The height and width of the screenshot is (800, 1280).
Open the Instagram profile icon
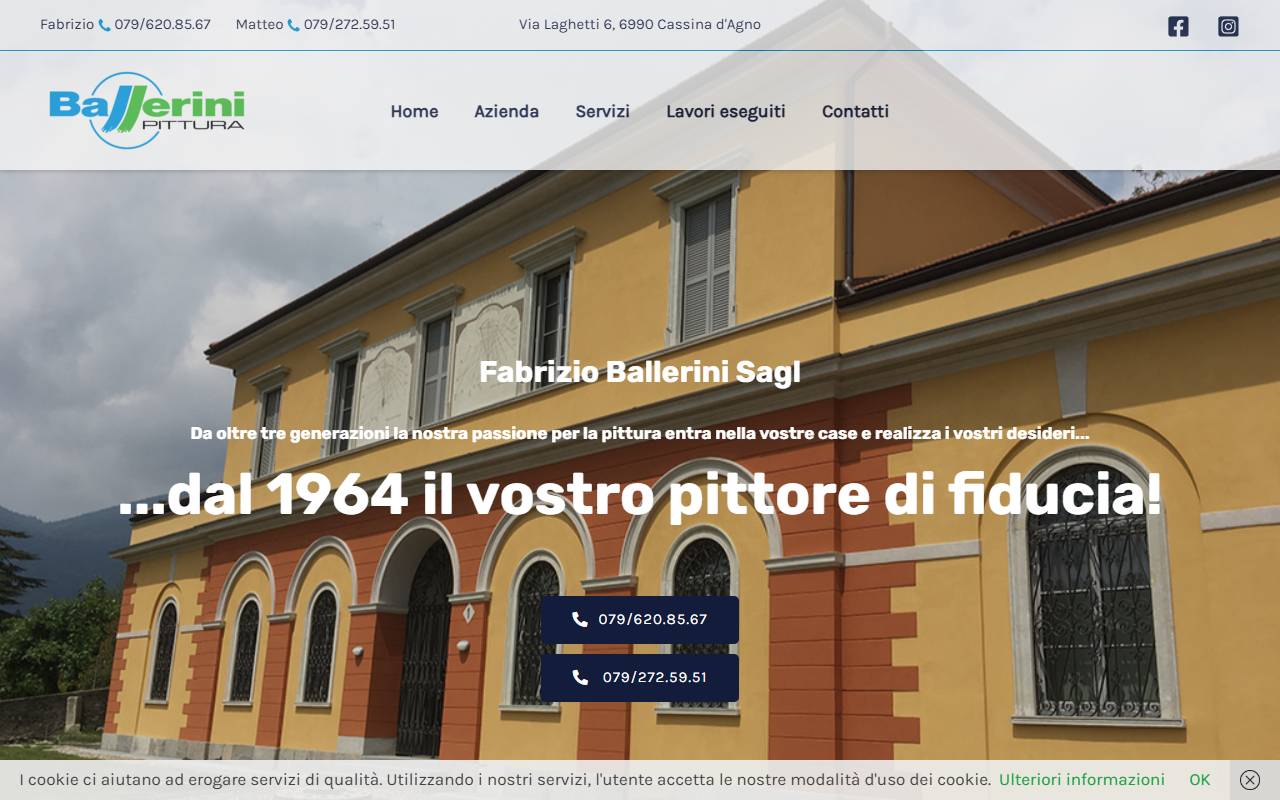pyautogui.click(x=1228, y=26)
